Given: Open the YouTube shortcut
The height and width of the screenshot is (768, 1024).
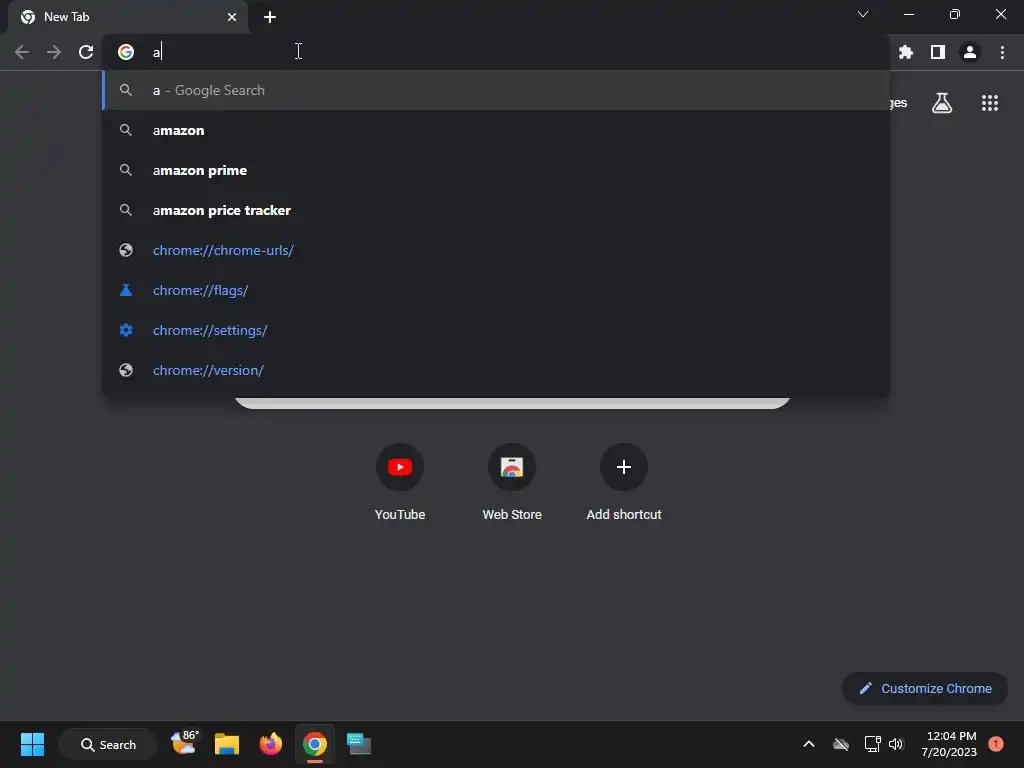Looking at the screenshot, I should coord(400,482).
